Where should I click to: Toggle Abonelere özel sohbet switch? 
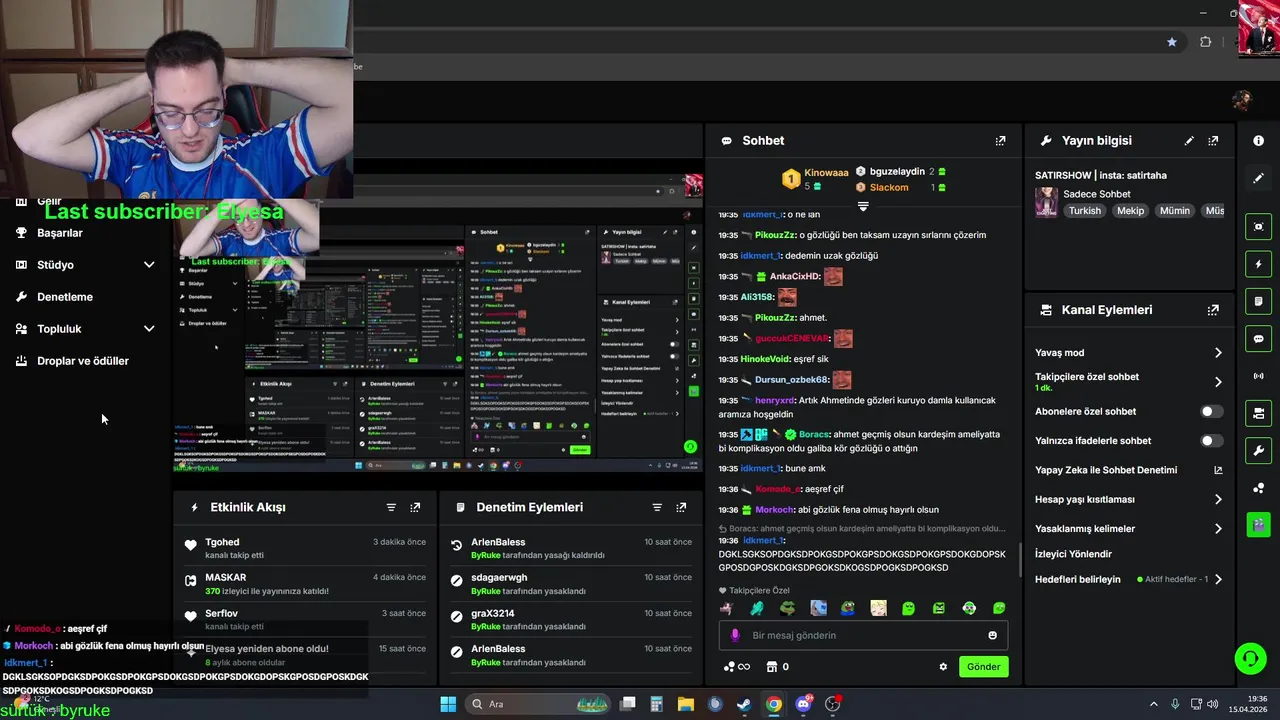point(1211,411)
